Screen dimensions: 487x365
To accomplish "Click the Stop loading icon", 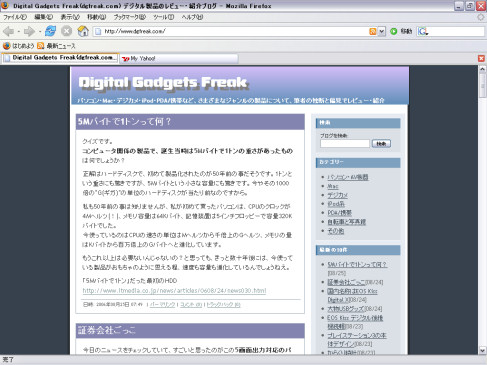I will (x=67, y=31).
